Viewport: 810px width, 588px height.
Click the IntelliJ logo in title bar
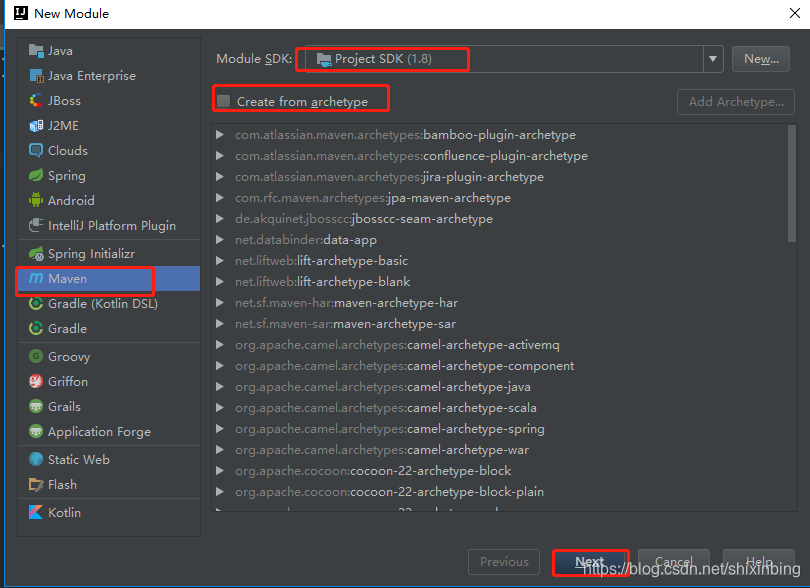(21, 13)
